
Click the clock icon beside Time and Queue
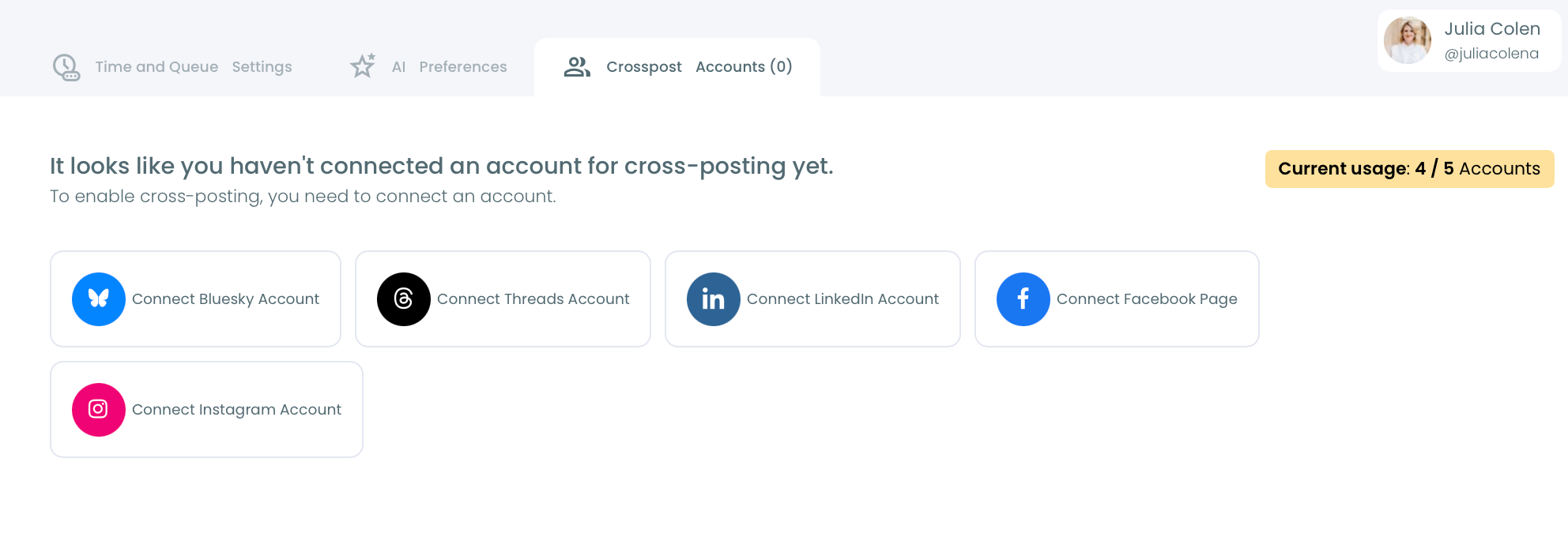pos(67,67)
